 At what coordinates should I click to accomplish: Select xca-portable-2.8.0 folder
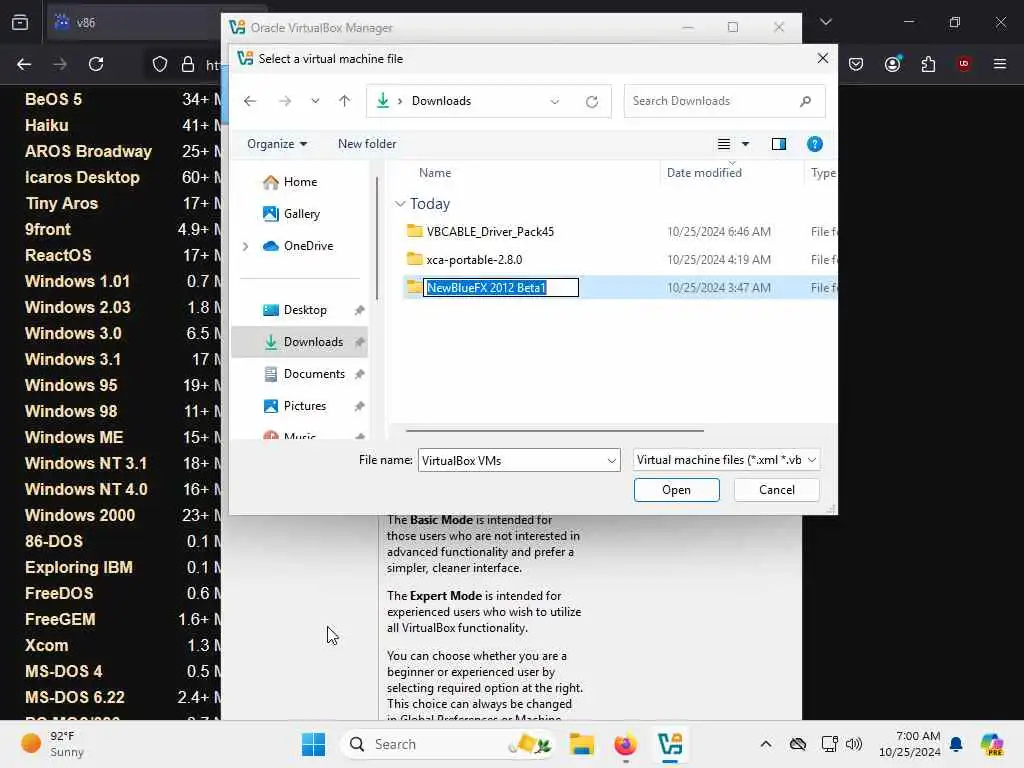[474, 259]
